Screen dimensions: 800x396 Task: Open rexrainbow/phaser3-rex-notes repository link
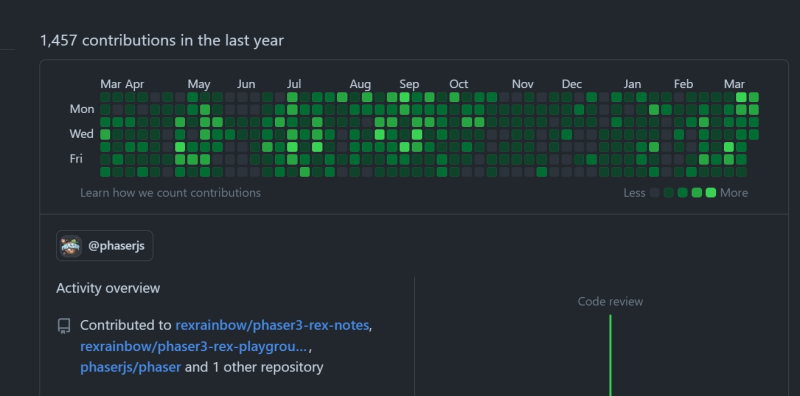[272, 325]
